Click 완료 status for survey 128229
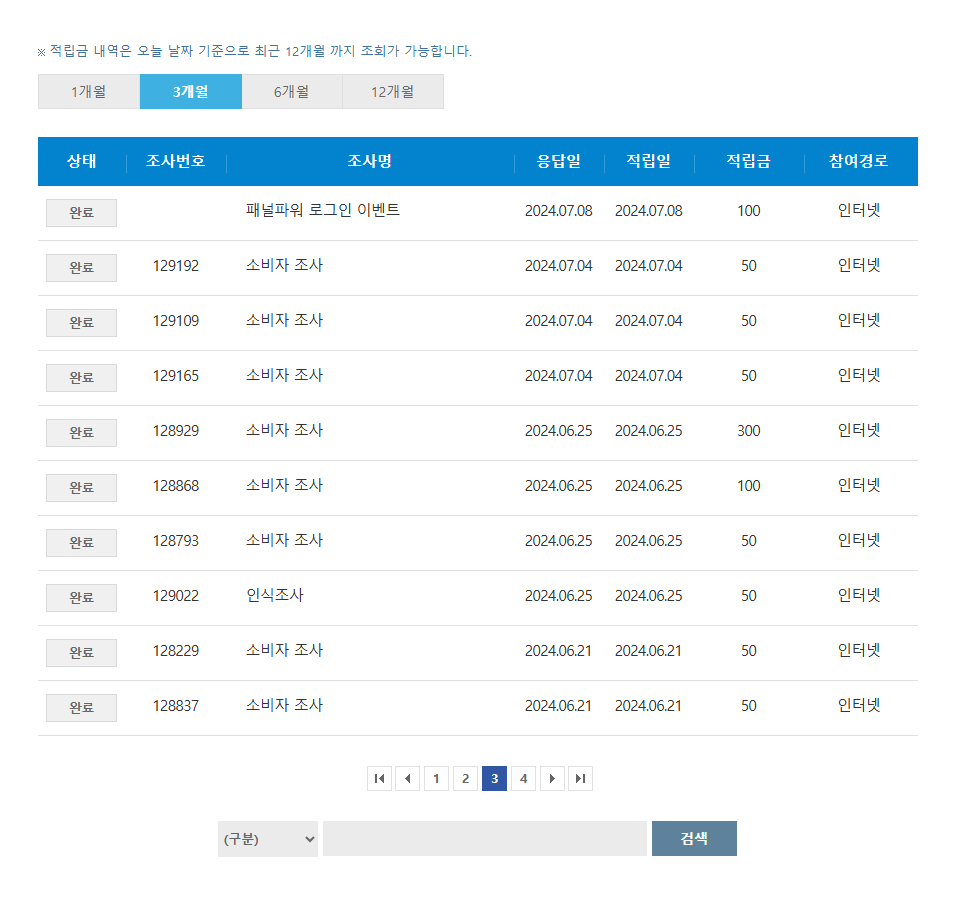The height and width of the screenshot is (901, 954). [82, 653]
